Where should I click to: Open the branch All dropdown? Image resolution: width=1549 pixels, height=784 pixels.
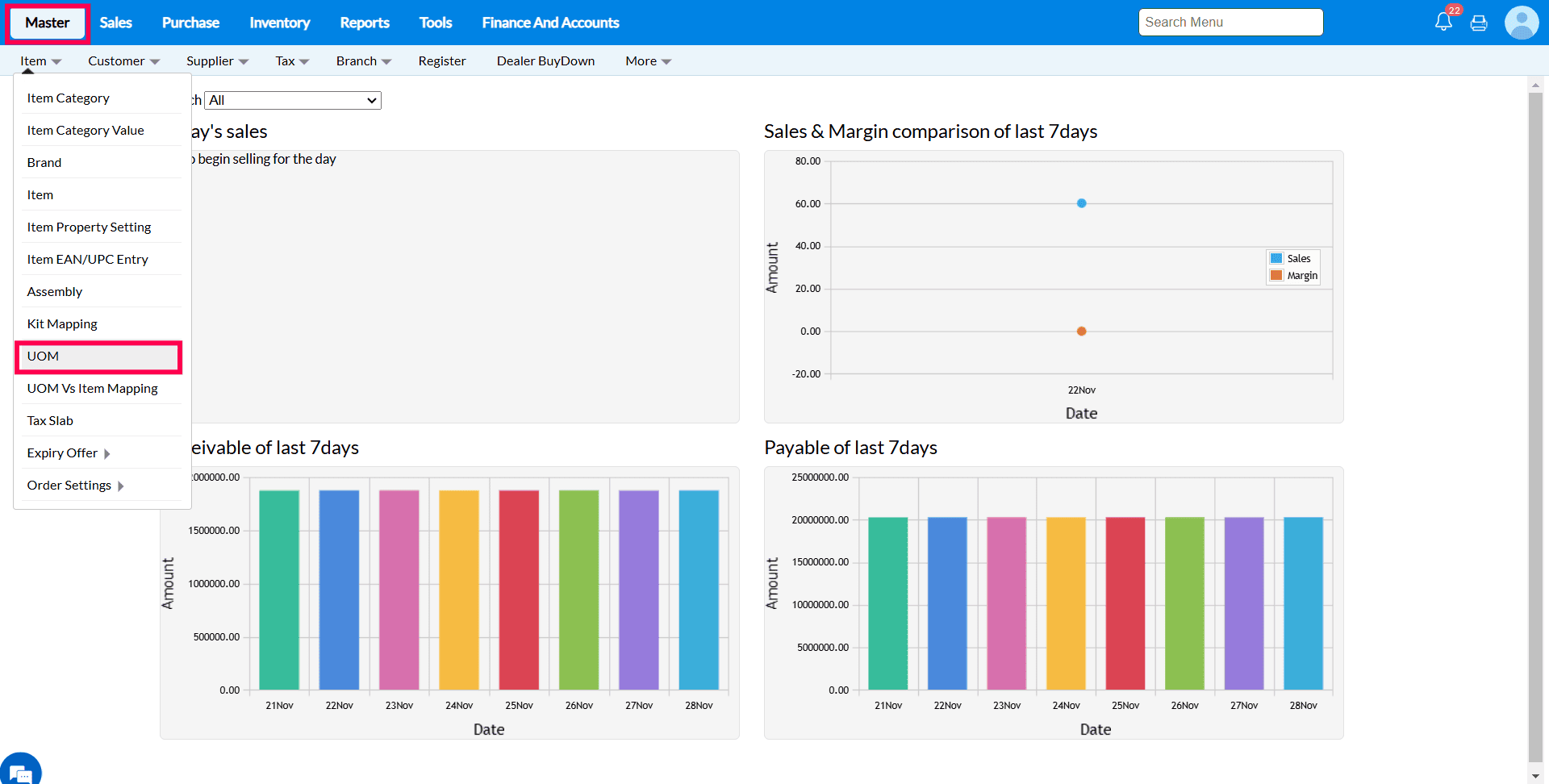(x=293, y=100)
